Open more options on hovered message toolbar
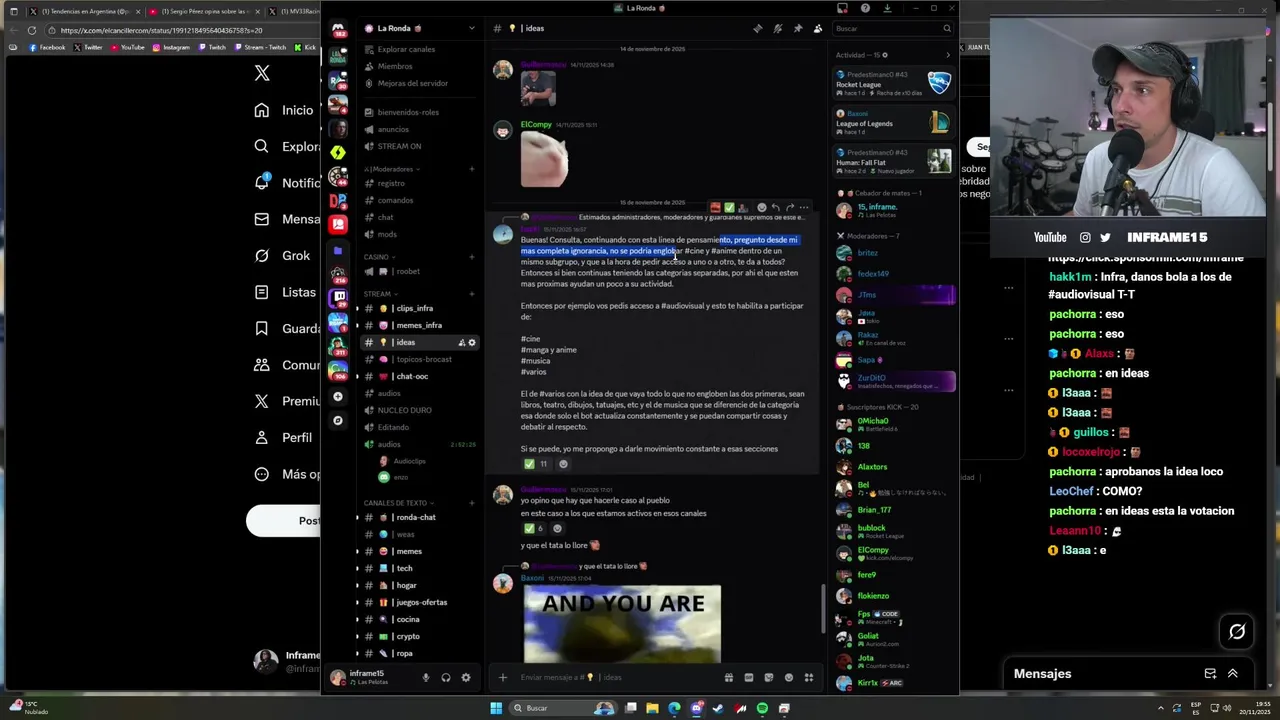 pos(803,208)
